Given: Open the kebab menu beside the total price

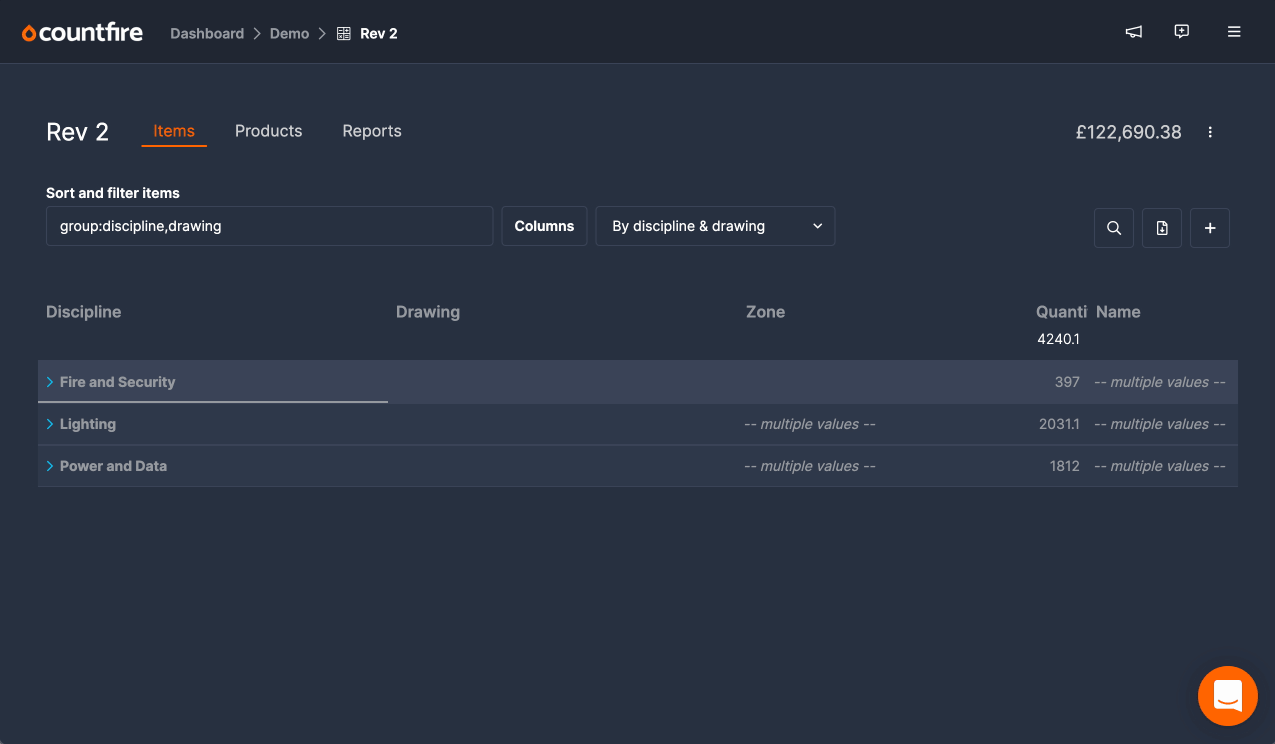Looking at the screenshot, I should click(x=1210, y=131).
